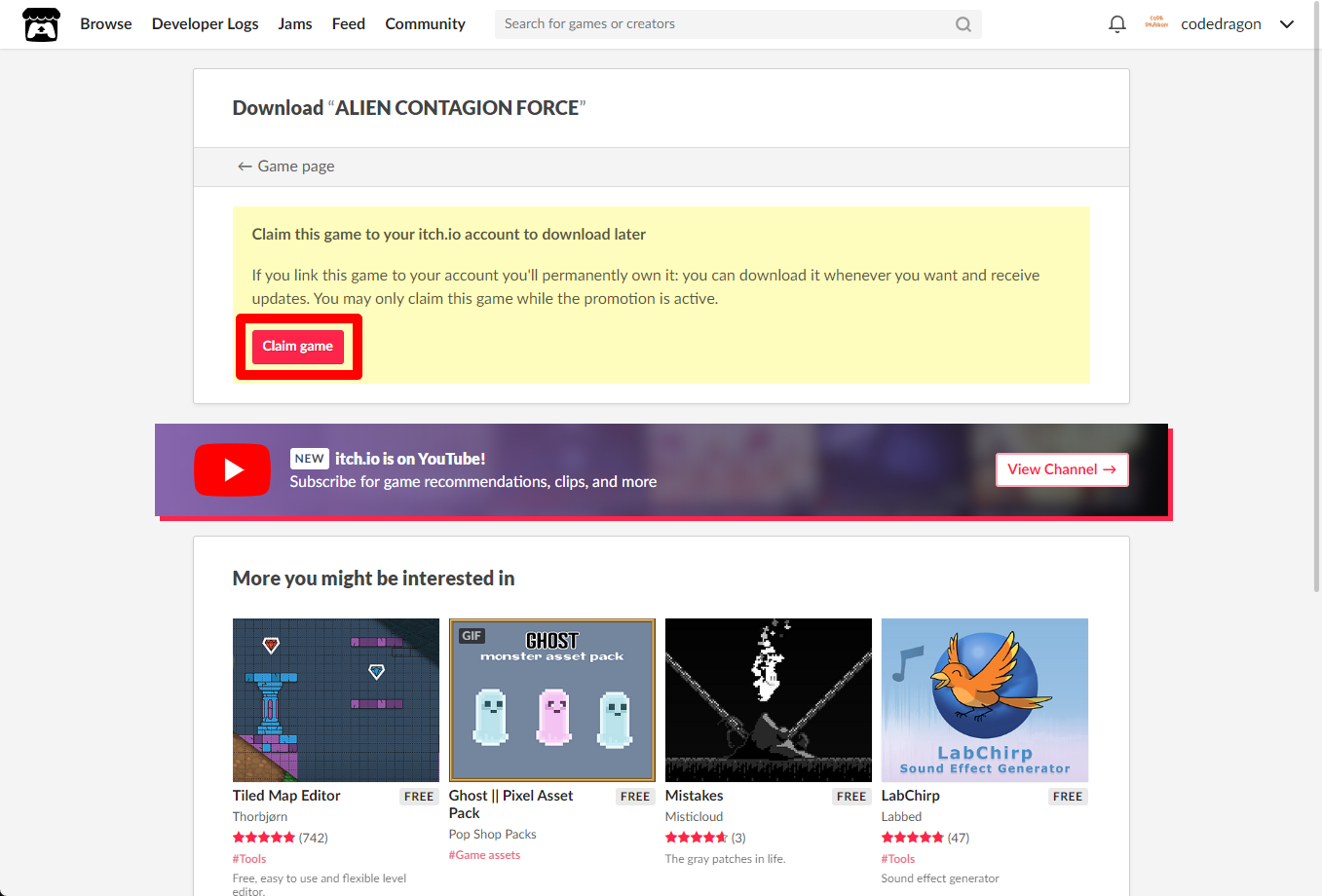Expand the account dropdown chevron
Image resolution: width=1322 pixels, height=896 pixels.
click(1287, 24)
